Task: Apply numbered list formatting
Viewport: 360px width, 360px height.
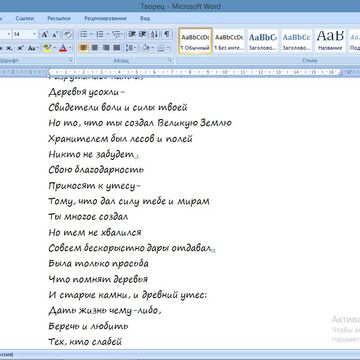Action: 100,34
